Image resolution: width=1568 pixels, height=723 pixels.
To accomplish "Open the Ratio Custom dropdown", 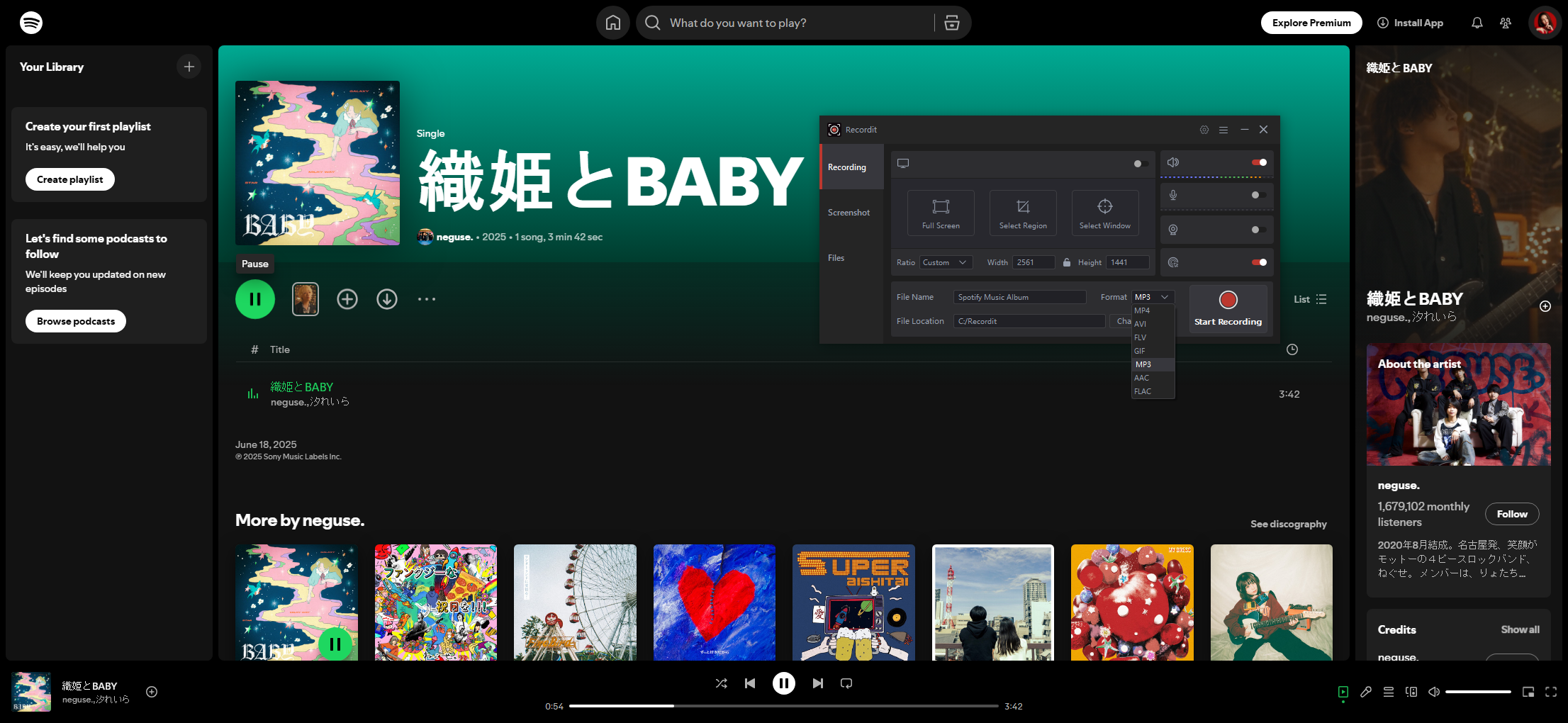I will (945, 262).
